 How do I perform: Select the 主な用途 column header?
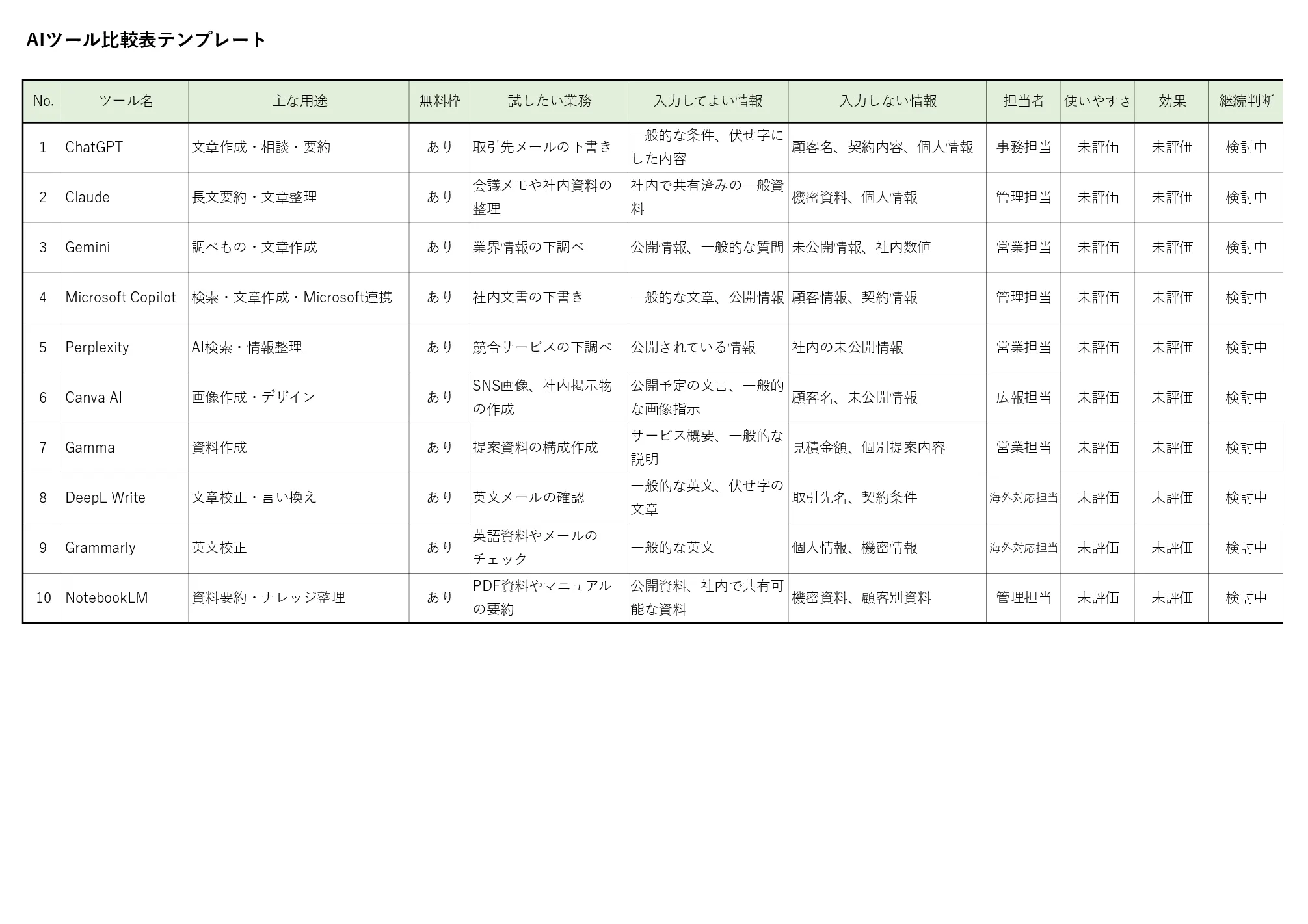pos(299,101)
